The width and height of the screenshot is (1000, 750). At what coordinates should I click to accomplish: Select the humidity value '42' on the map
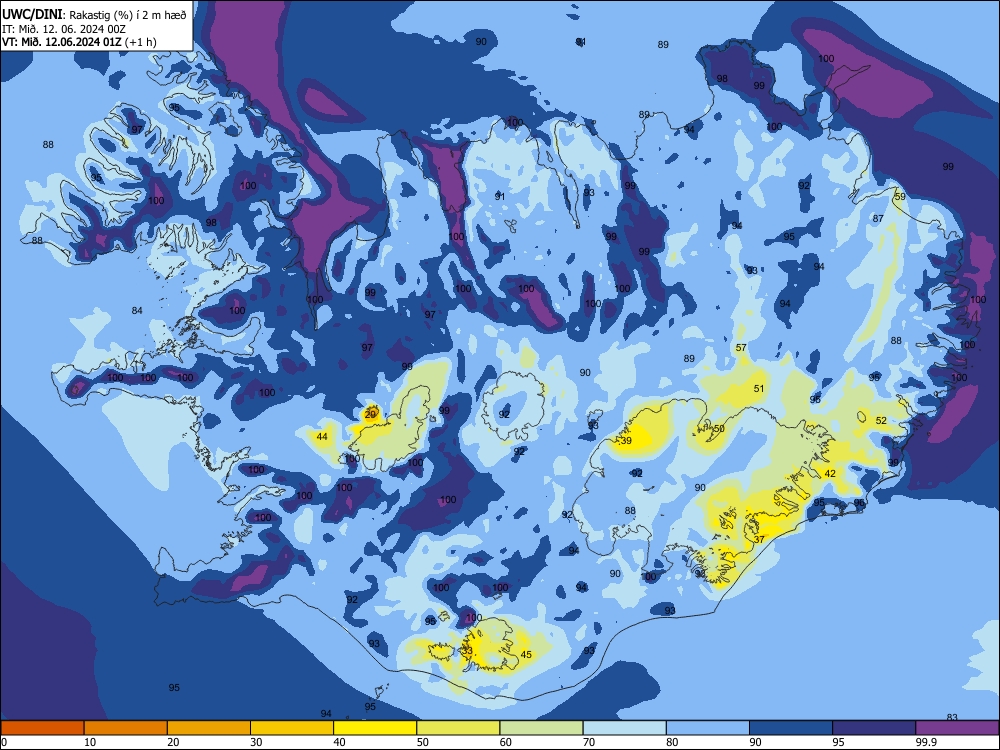[x=830, y=473]
